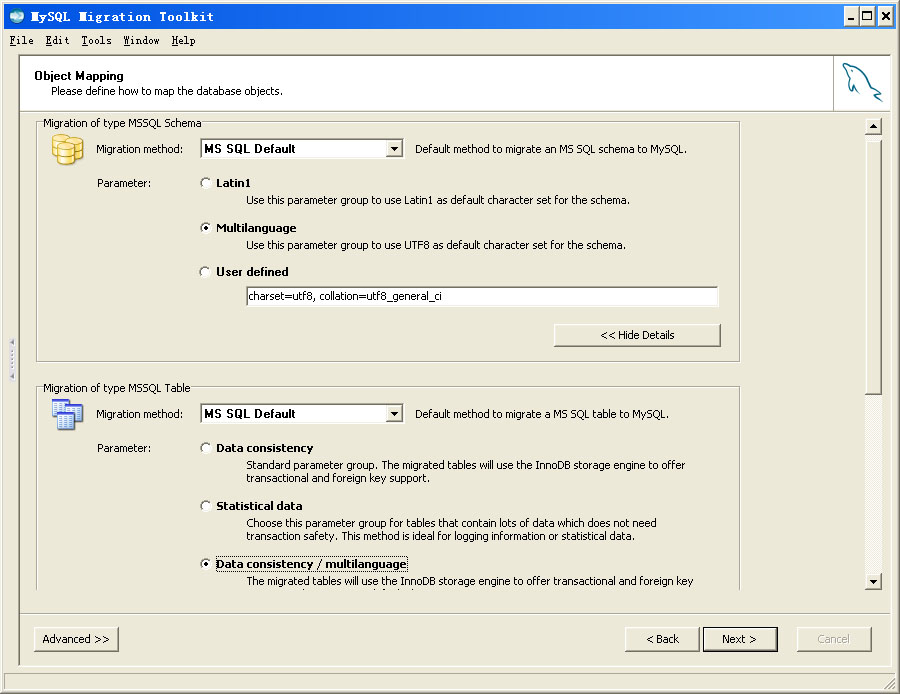Click inside the charset=utf8 text field
The image size is (900, 694).
(x=482, y=296)
